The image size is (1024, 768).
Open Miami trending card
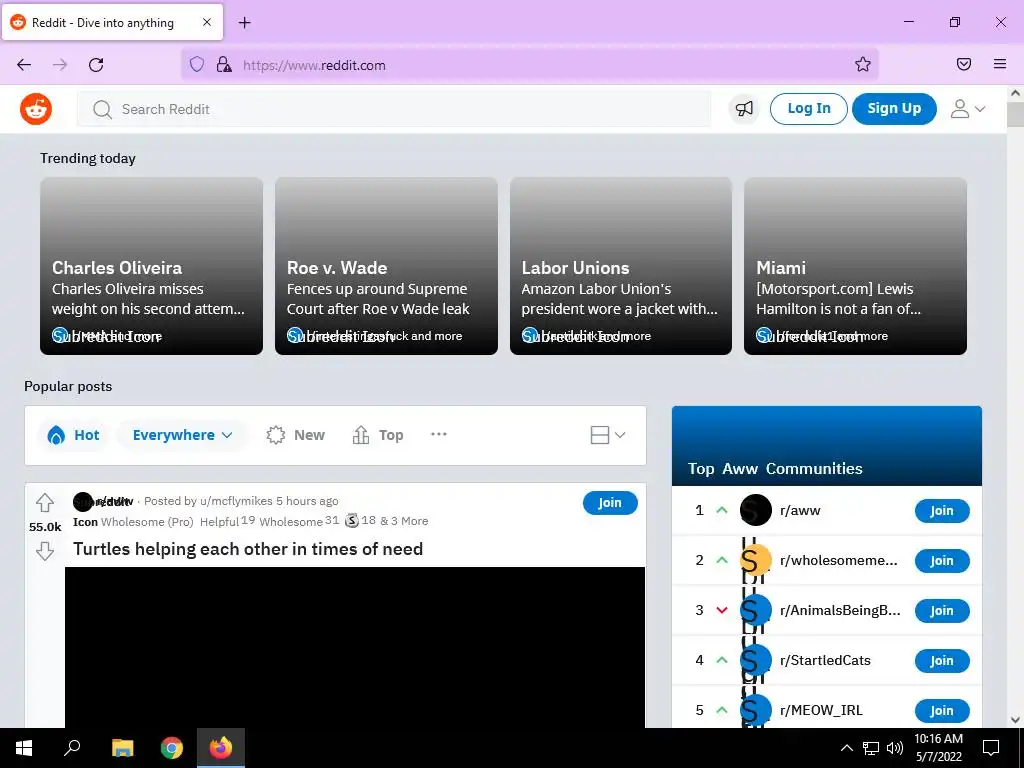pos(855,266)
